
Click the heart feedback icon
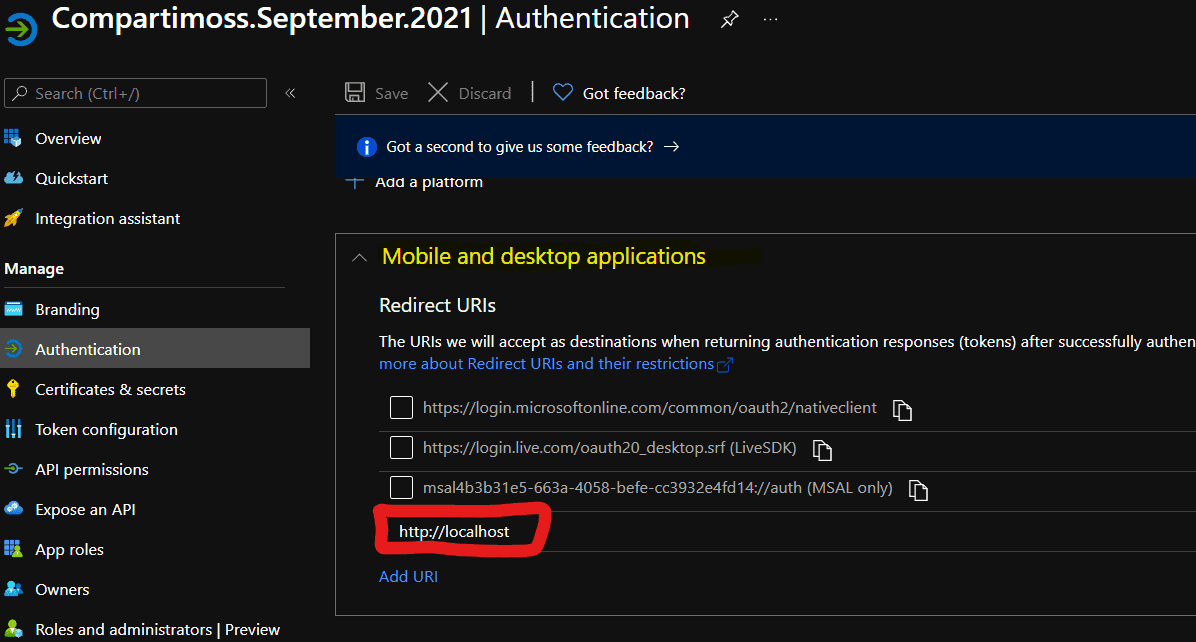(x=563, y=93)
